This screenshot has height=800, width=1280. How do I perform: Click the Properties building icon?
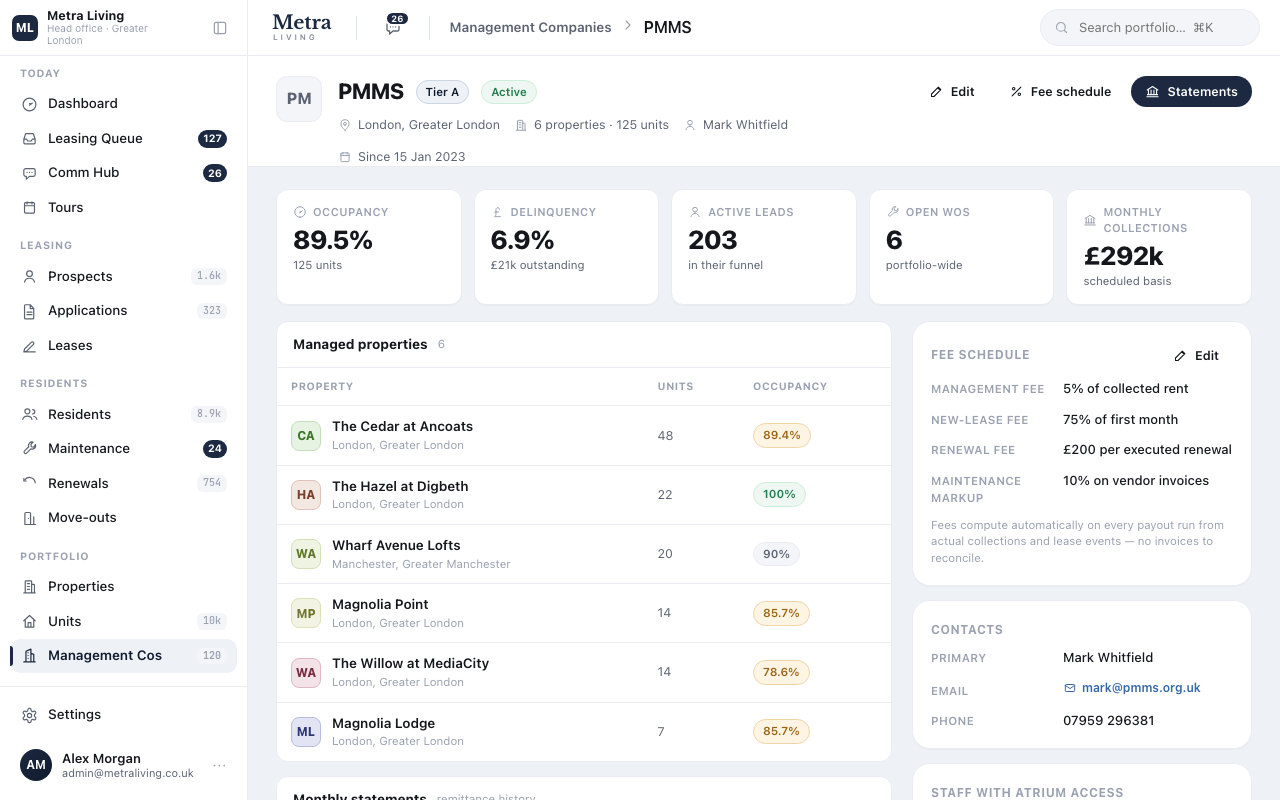click(x=30, y=587)
